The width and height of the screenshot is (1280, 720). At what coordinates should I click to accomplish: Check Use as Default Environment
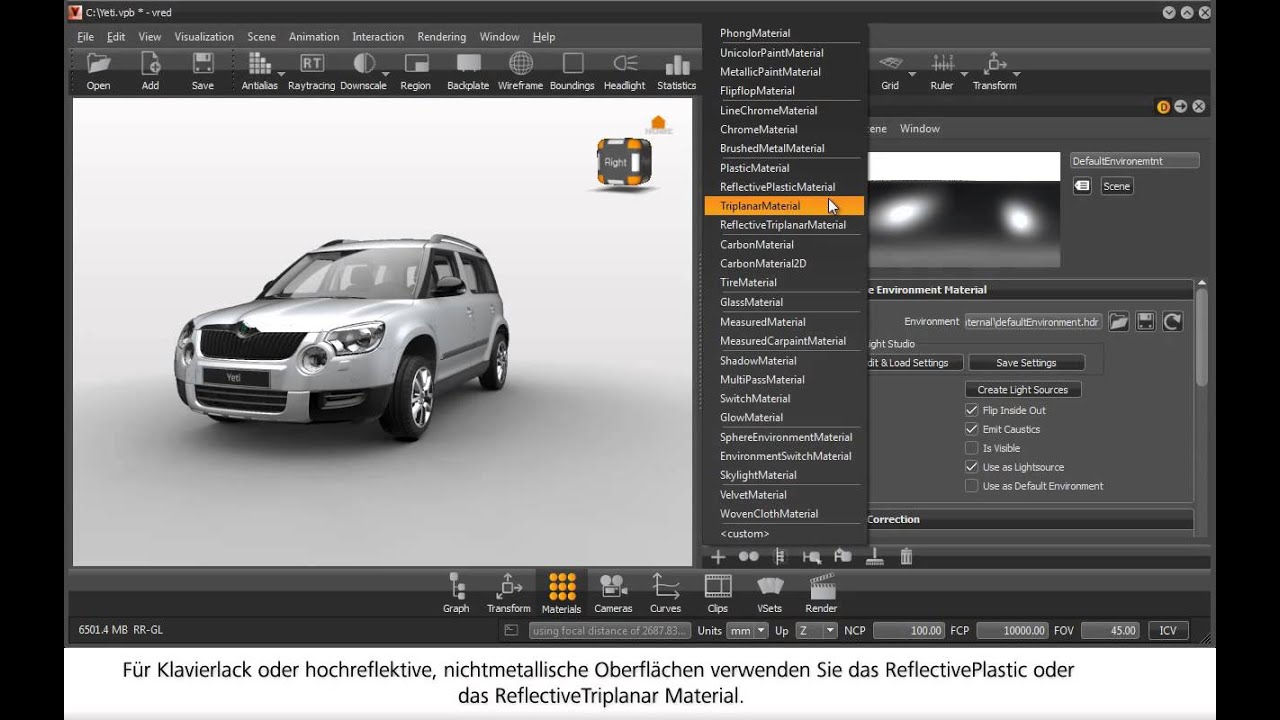(x=971, y=486)
